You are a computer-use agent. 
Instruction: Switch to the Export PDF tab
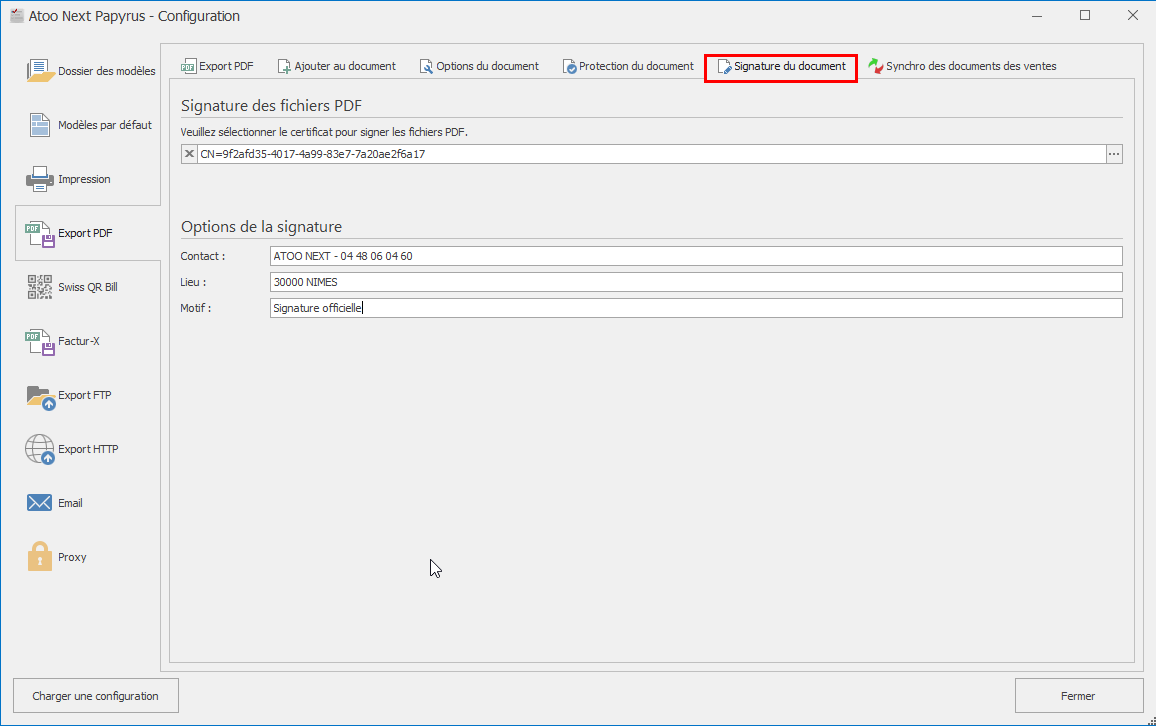tap(217, 66)
